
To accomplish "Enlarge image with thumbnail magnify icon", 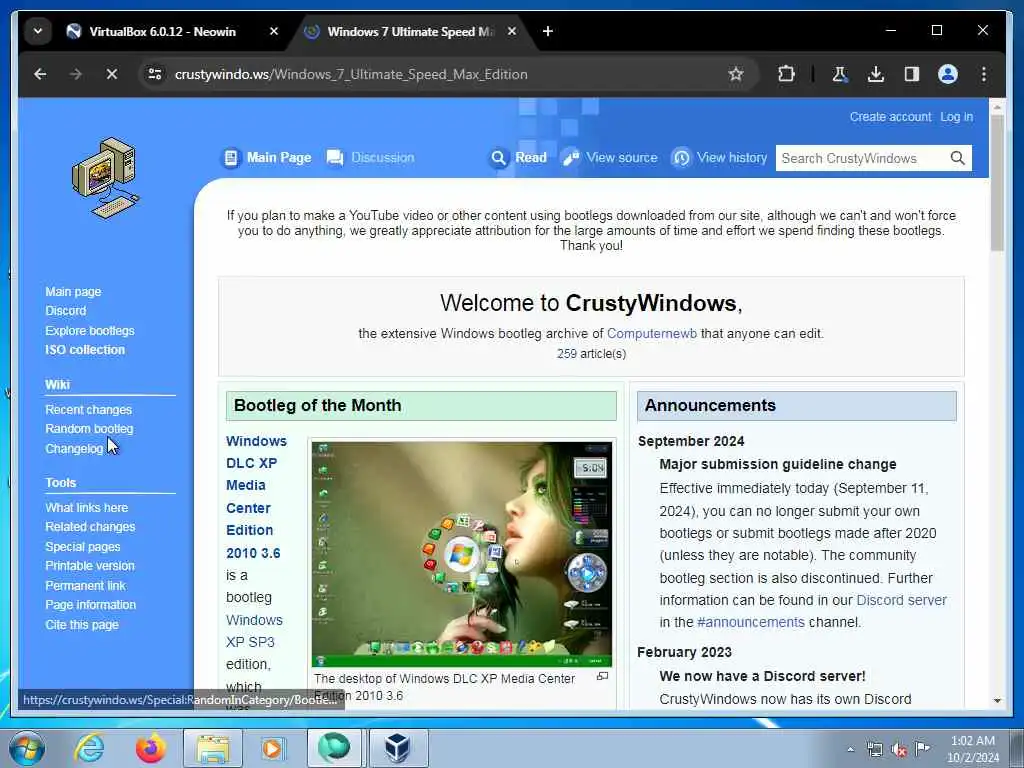I will click(602, 677).
